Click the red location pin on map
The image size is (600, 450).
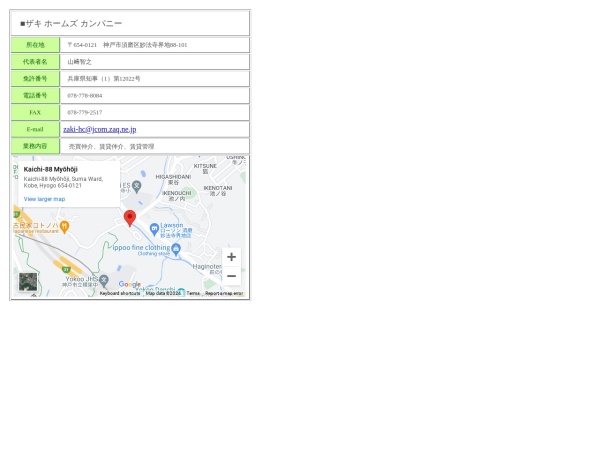129,217
